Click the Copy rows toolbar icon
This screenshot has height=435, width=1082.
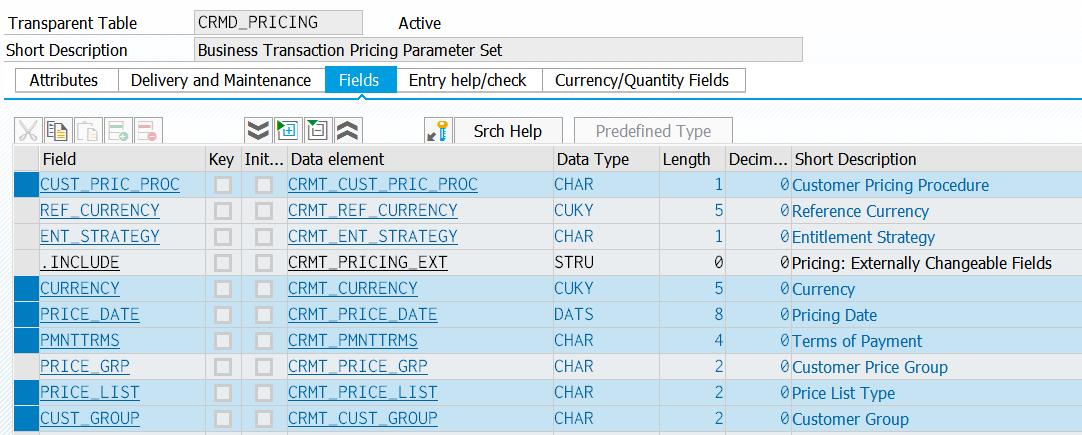[x=58, y=131]
